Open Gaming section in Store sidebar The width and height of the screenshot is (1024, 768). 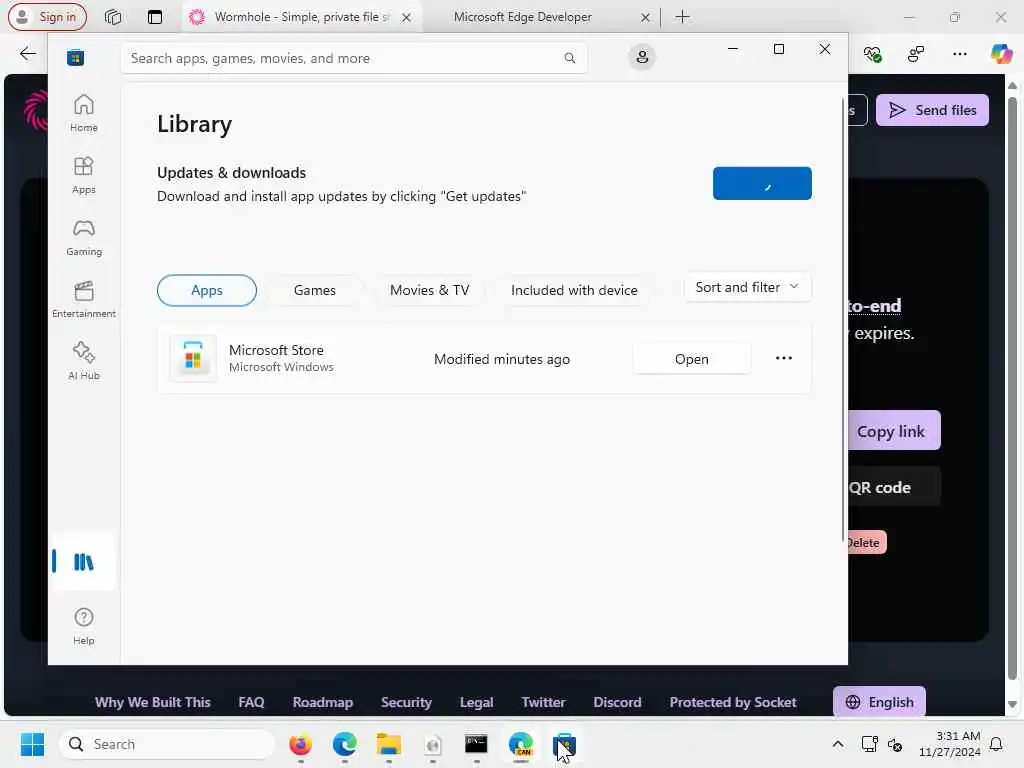(x=84, y=237)
